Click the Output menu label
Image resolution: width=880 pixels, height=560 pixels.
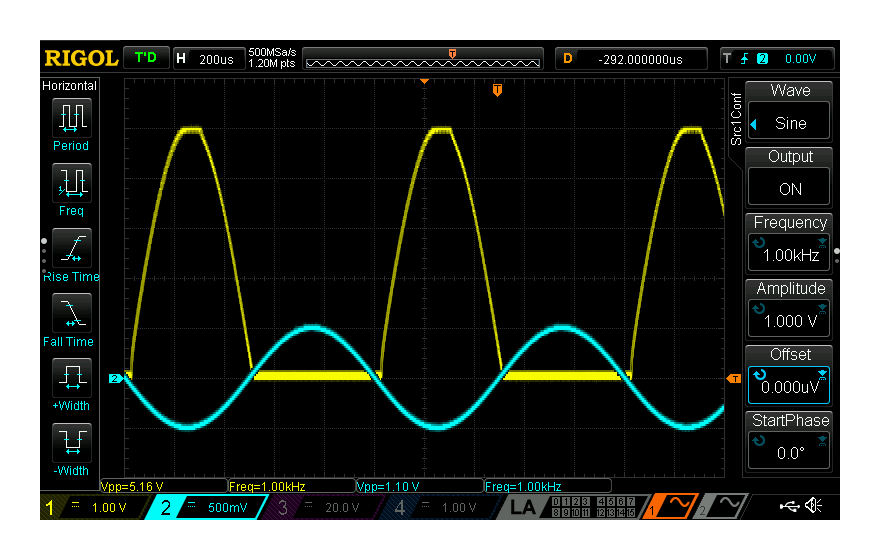click(790, 157)
